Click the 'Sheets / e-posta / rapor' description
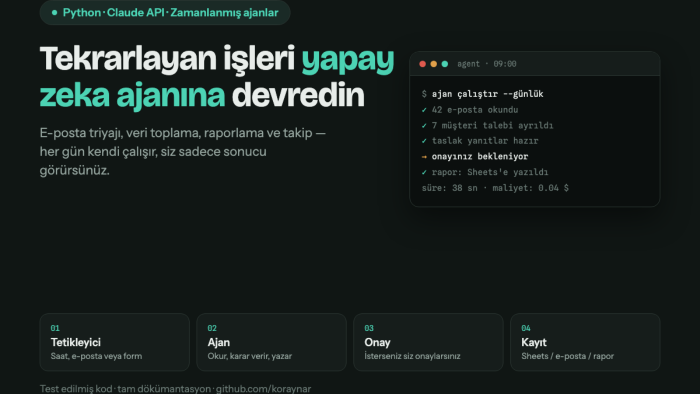The height and width of the screenshot is (394, 700). (x=567, y=356)
